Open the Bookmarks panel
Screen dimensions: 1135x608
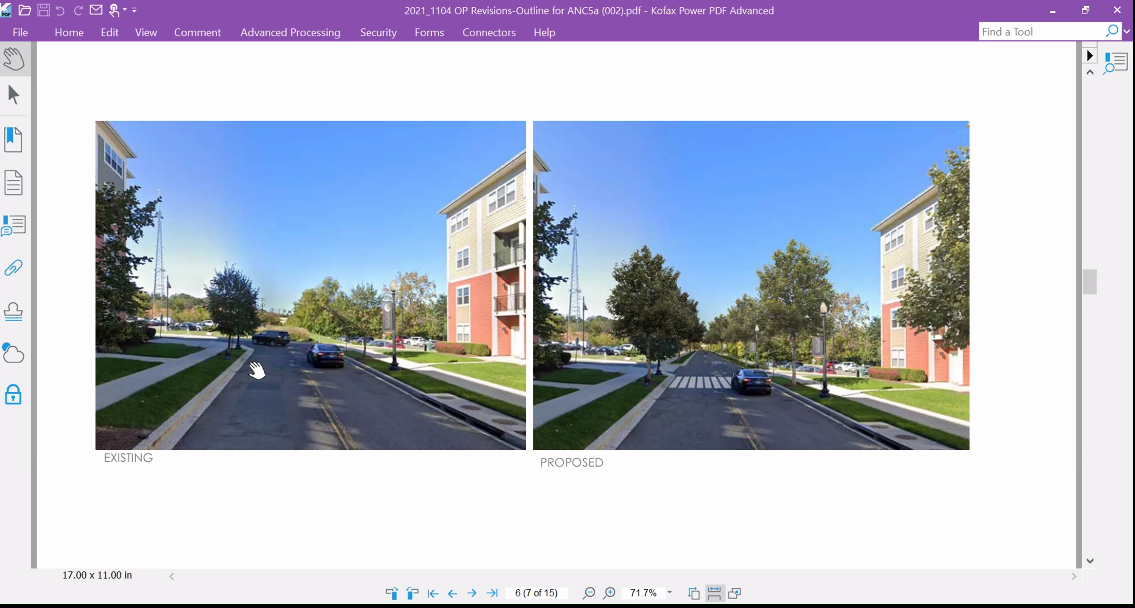tap(14, 139)
